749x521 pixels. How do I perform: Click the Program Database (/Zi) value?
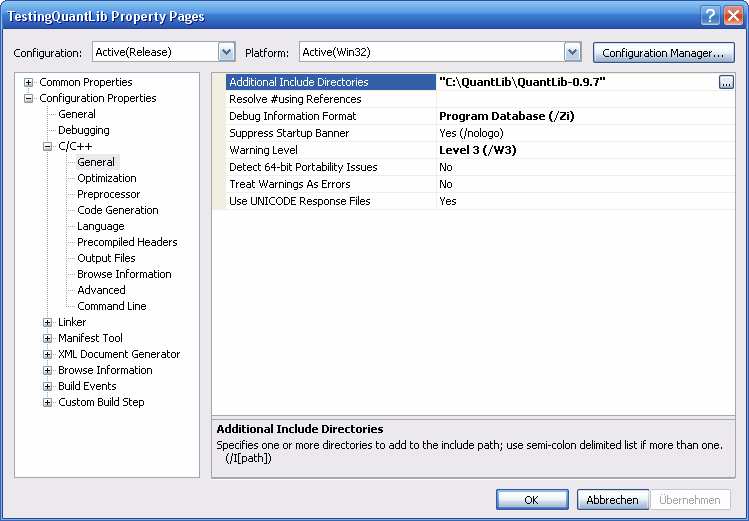586,116
